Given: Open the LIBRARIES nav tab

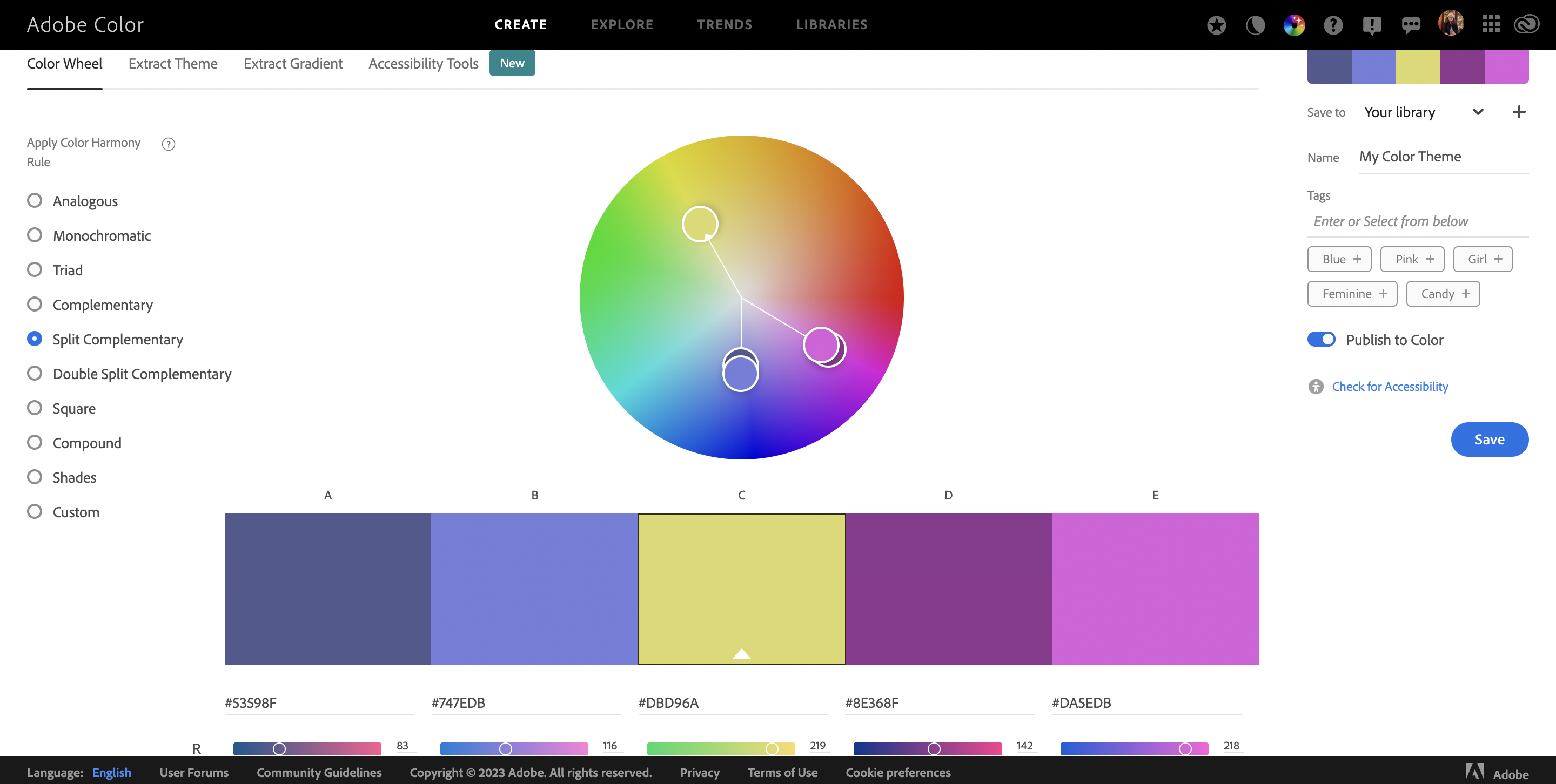Looking at the screenshot, I should [x=831, y=25].
